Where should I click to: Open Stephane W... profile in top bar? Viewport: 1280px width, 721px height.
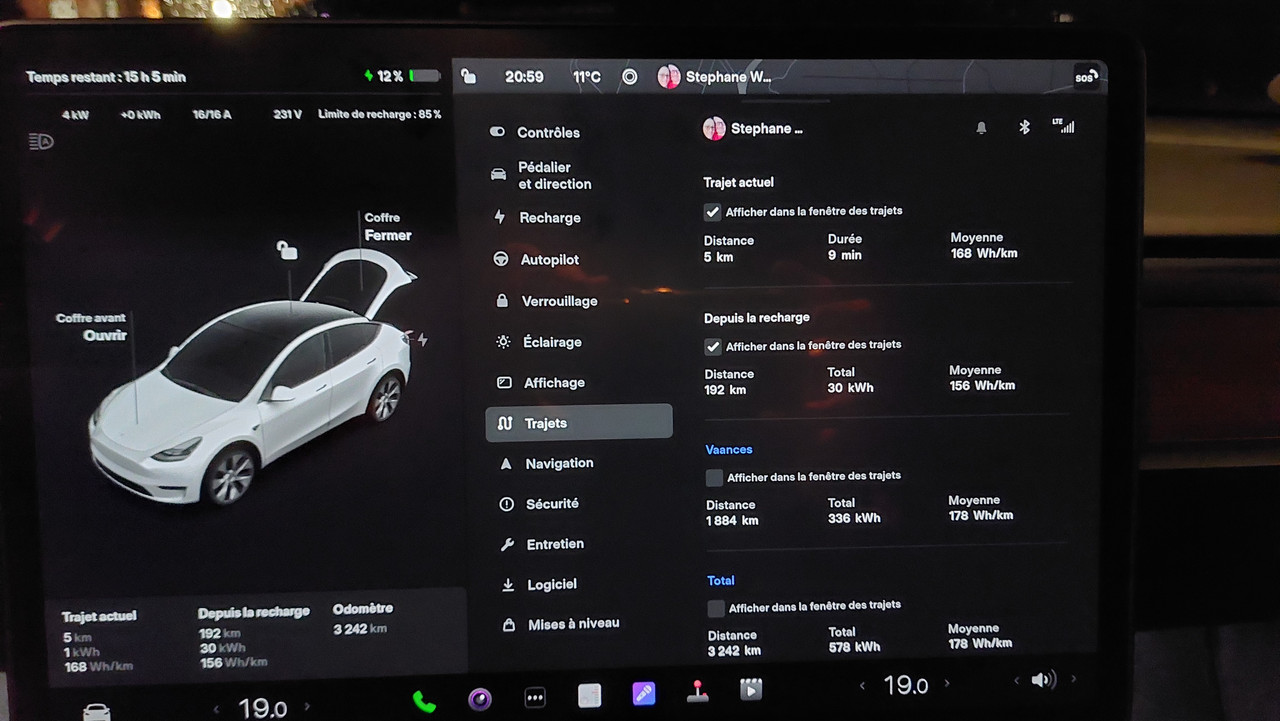(714, 77)
